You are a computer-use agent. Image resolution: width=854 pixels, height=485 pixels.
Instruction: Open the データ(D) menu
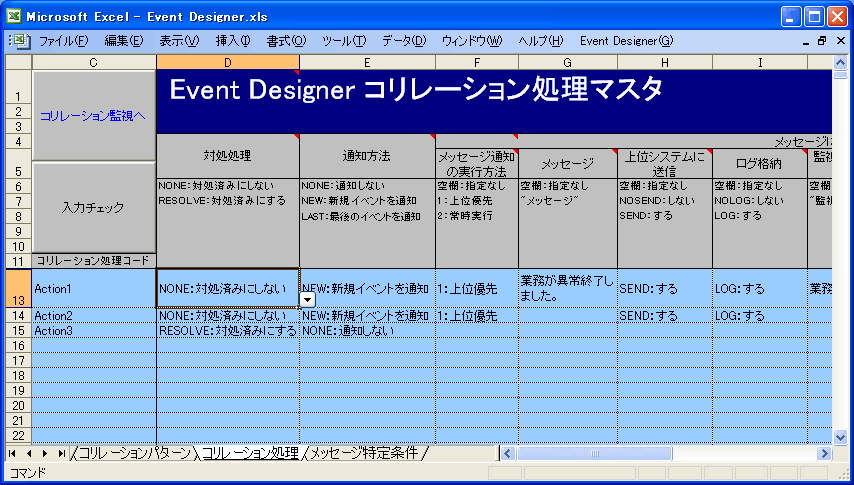tap(404, 41)
